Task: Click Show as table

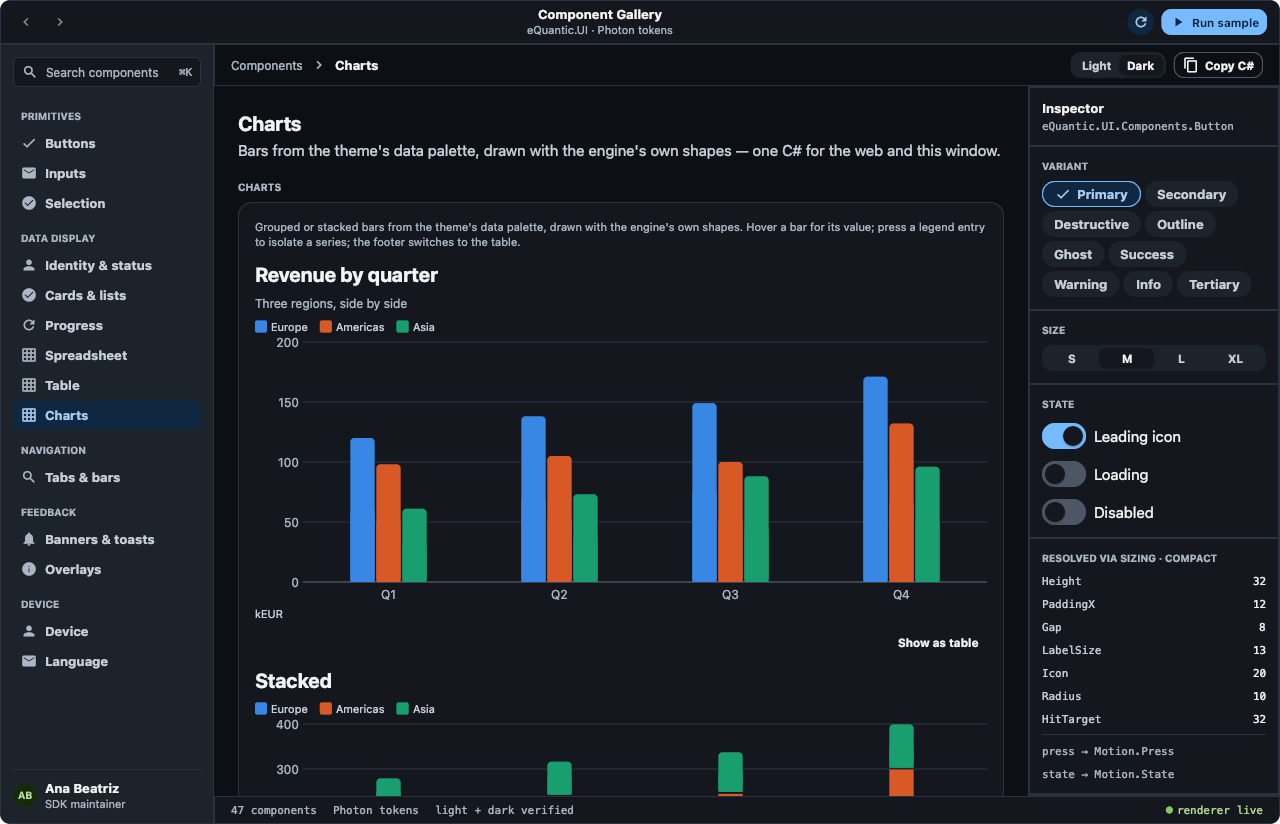Action: (938, 643)
